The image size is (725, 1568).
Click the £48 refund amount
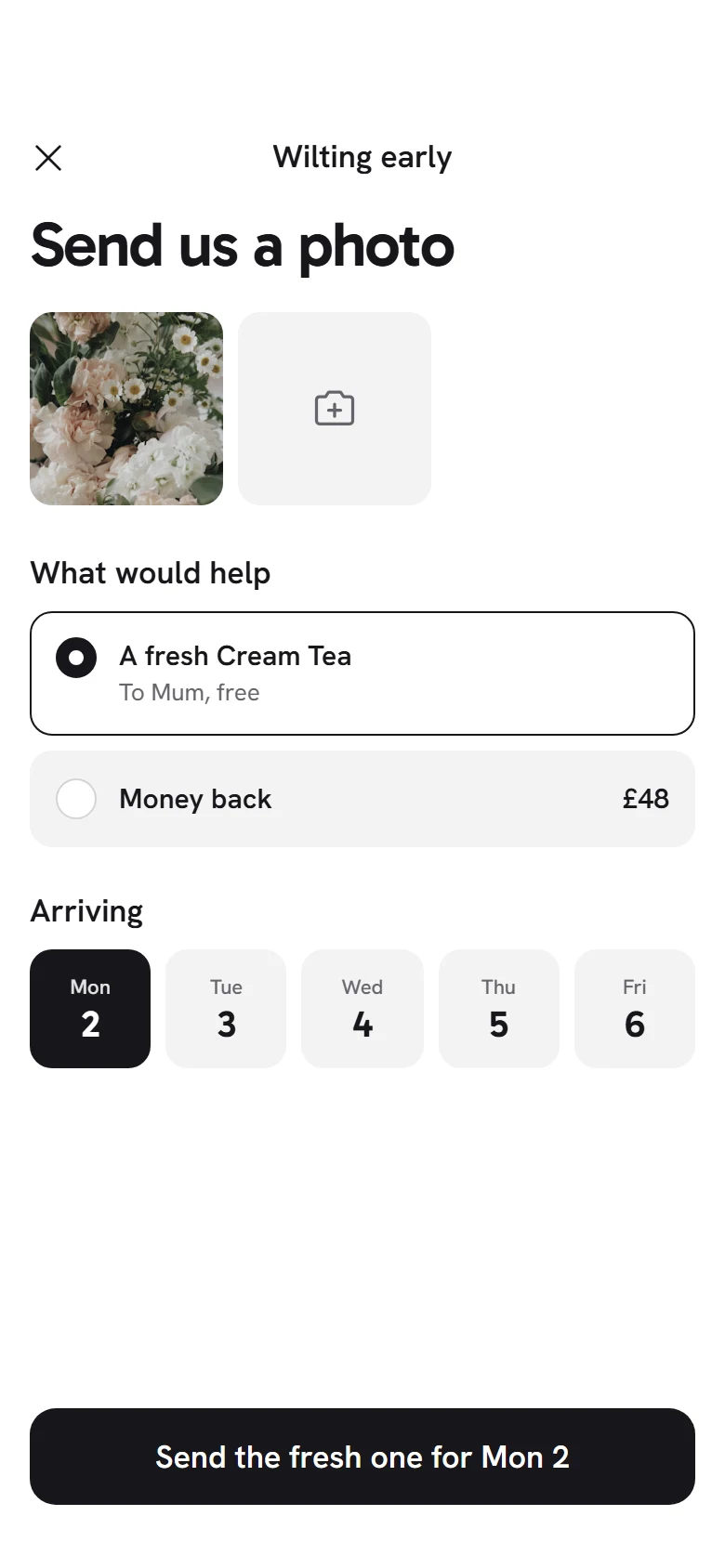[646, 799]
